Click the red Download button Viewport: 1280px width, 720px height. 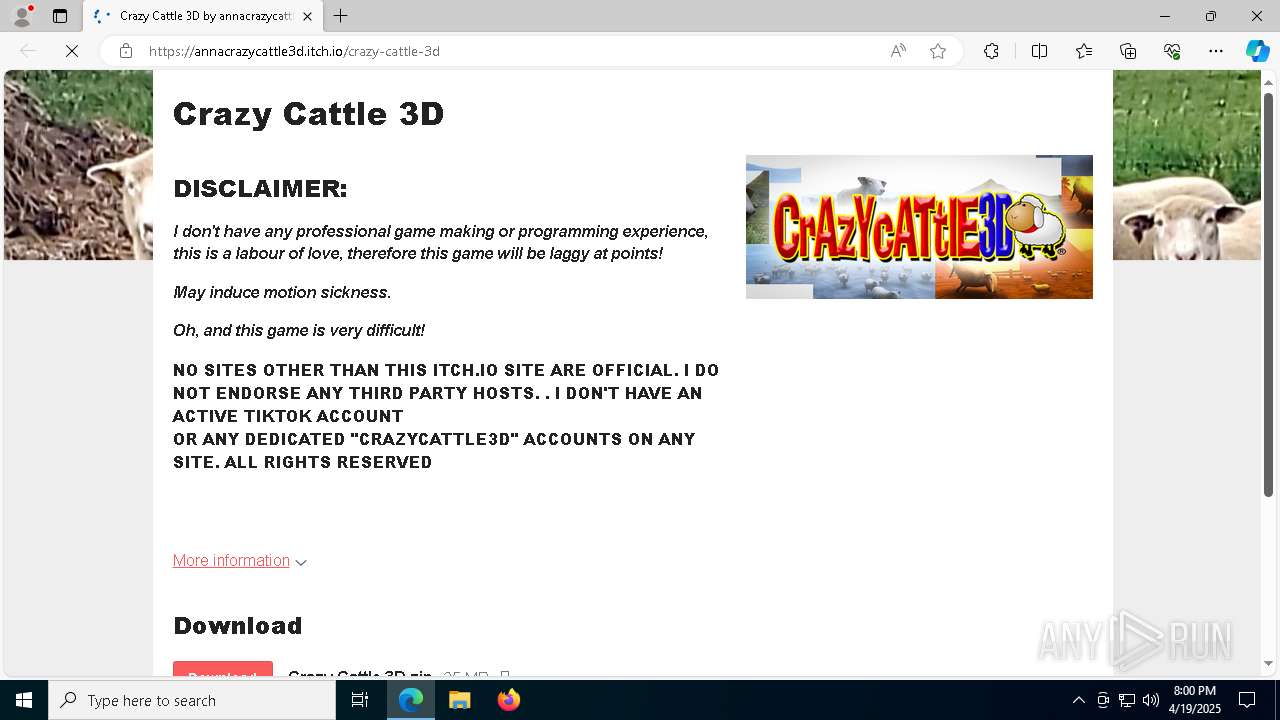223,670
